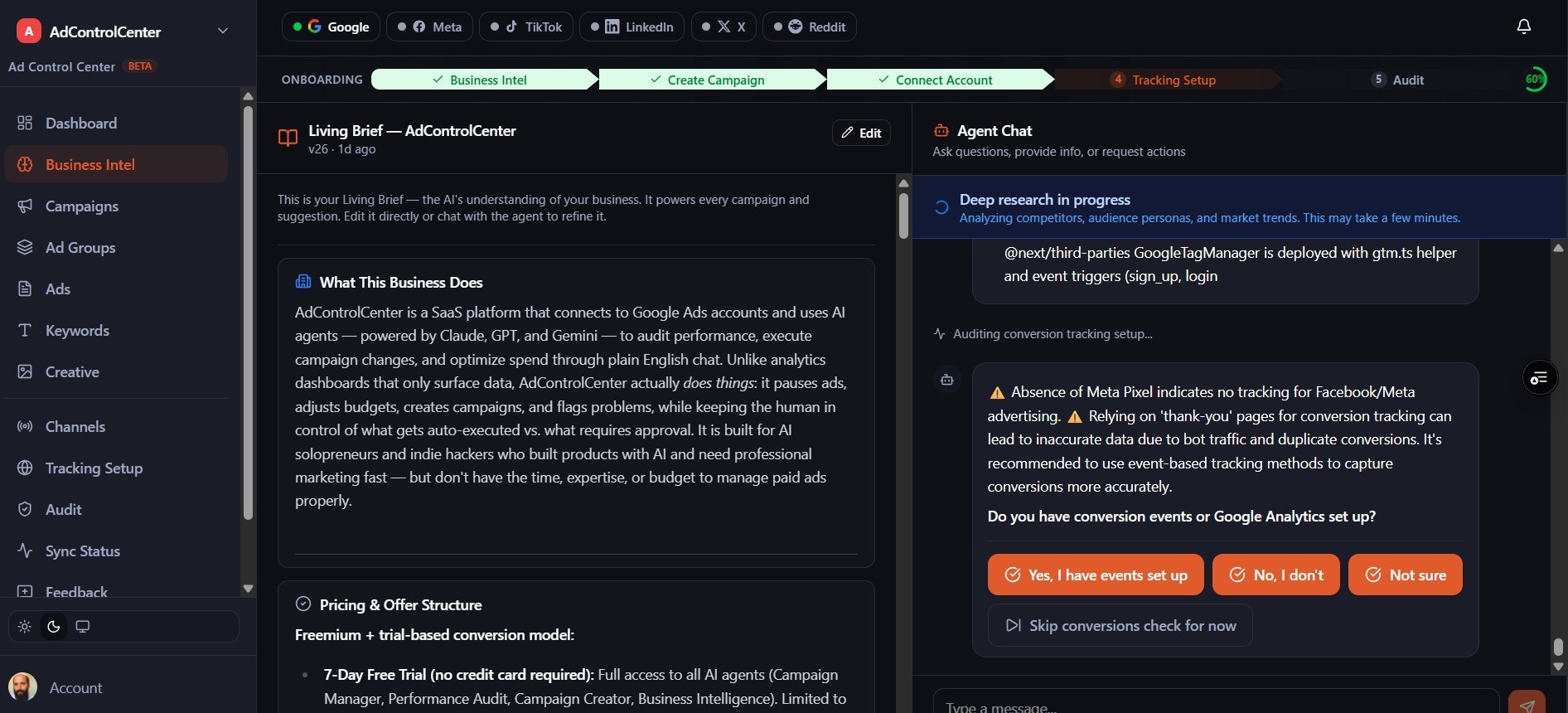Click the Living Brief scrollbar thumb

[x=903, y=216]
